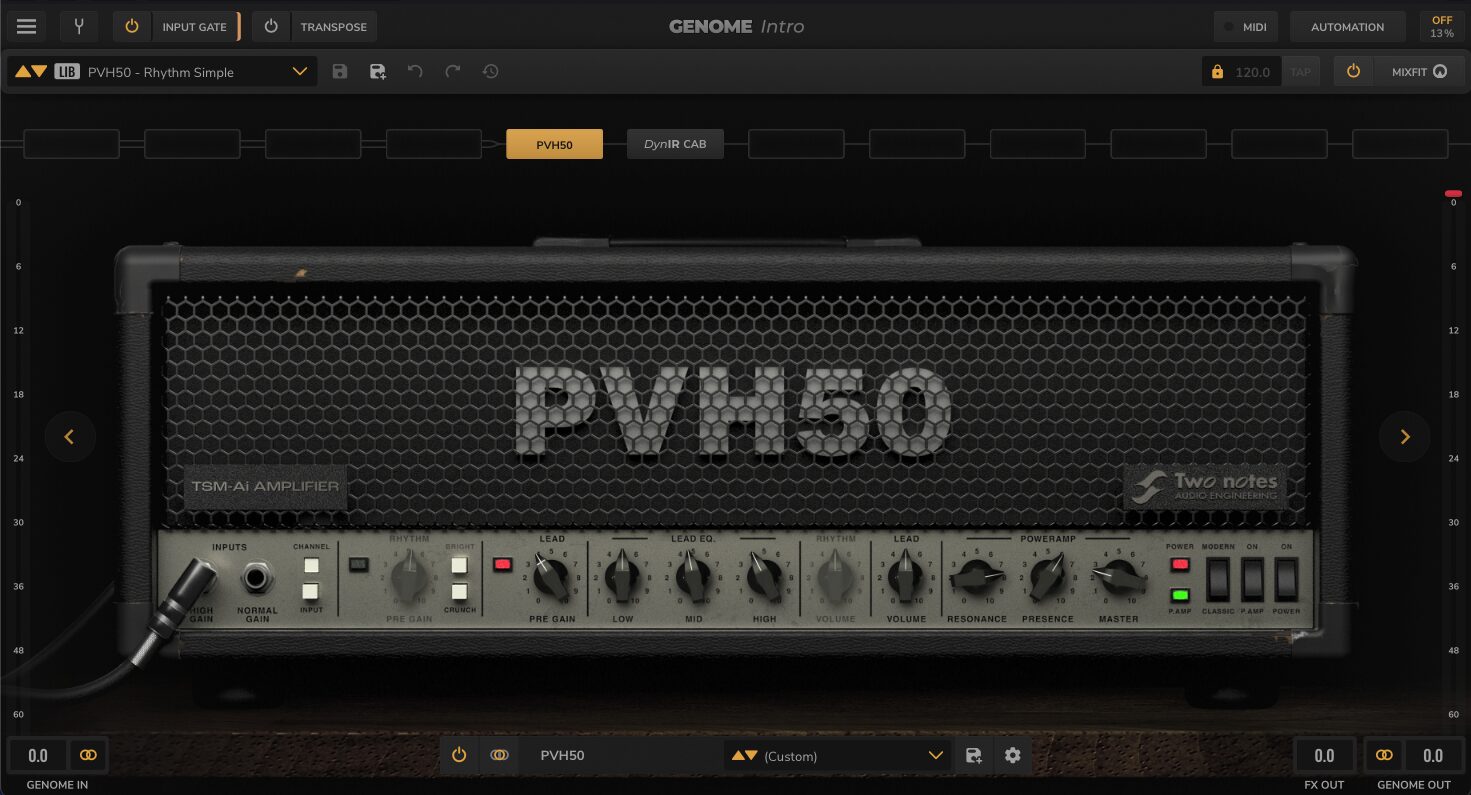Toggle the PVH50 block power button
Viewport: 1471px width, 795px height.
click(459, 756)
